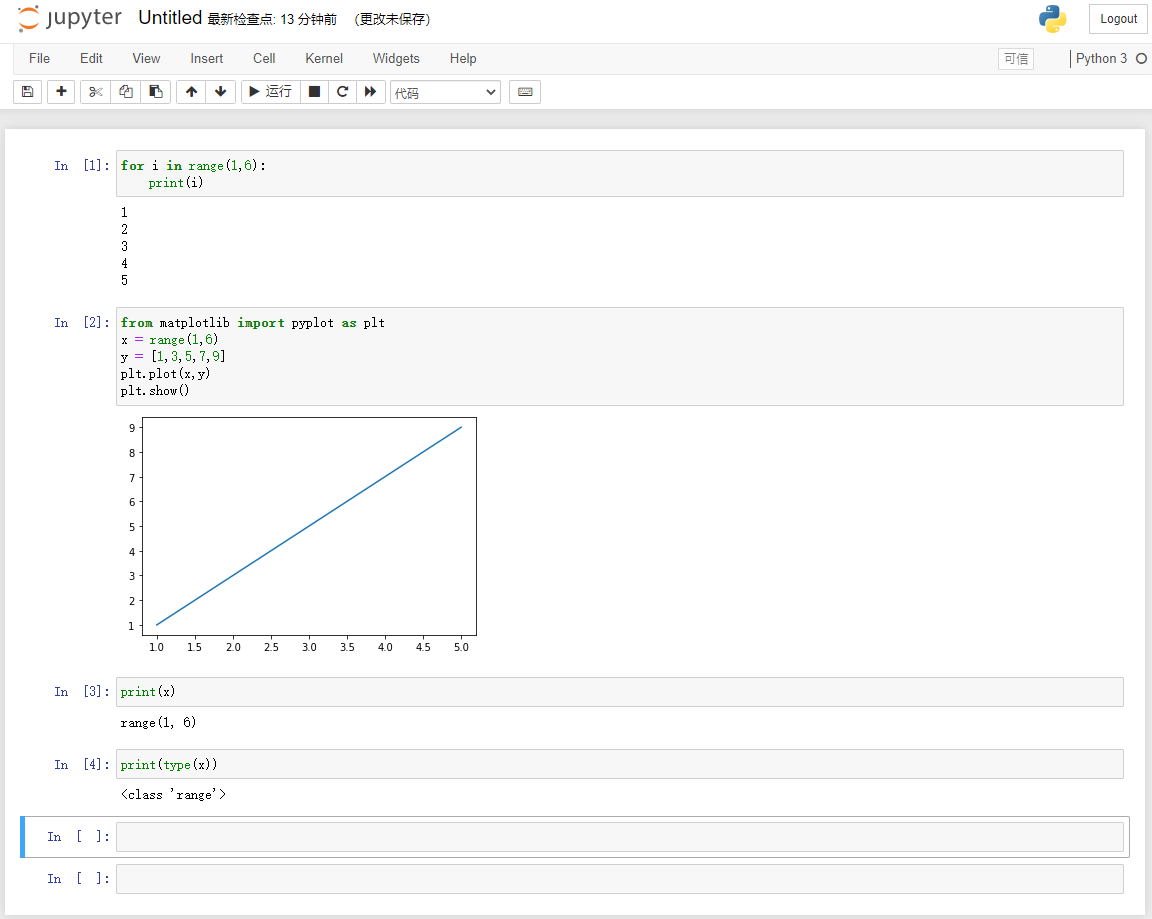
Task: Restart the kernel using circular arrow
Action: point(342,92)
